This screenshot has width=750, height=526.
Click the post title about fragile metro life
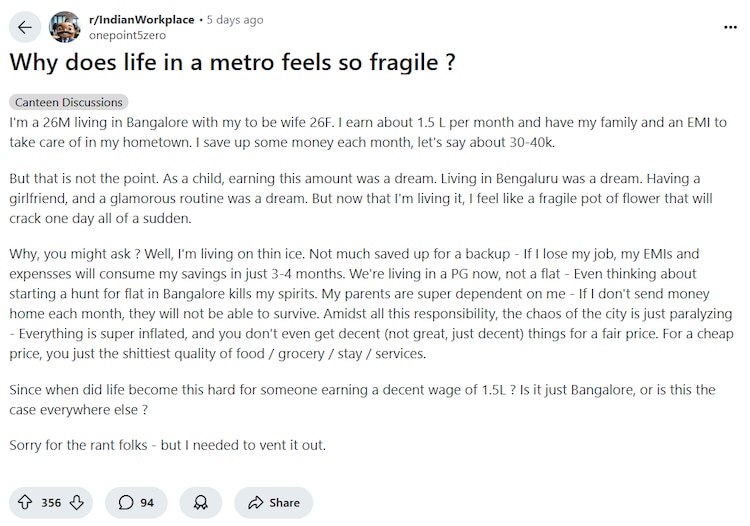click(x=233, y=63)
